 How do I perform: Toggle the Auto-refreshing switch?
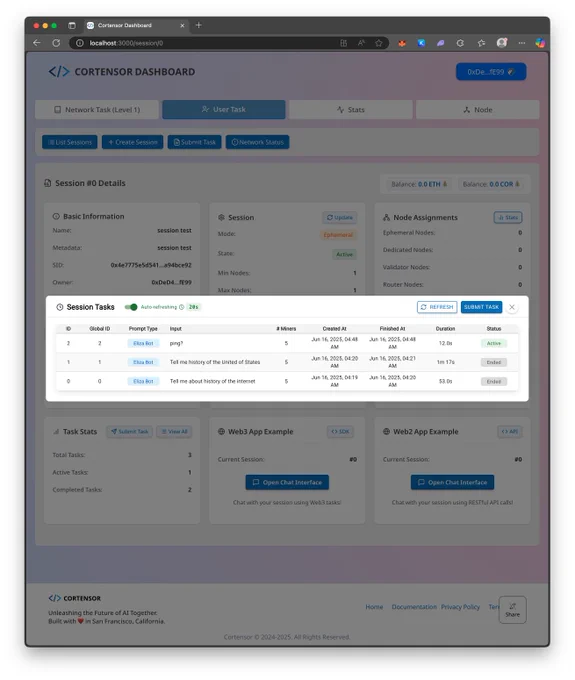131,307
